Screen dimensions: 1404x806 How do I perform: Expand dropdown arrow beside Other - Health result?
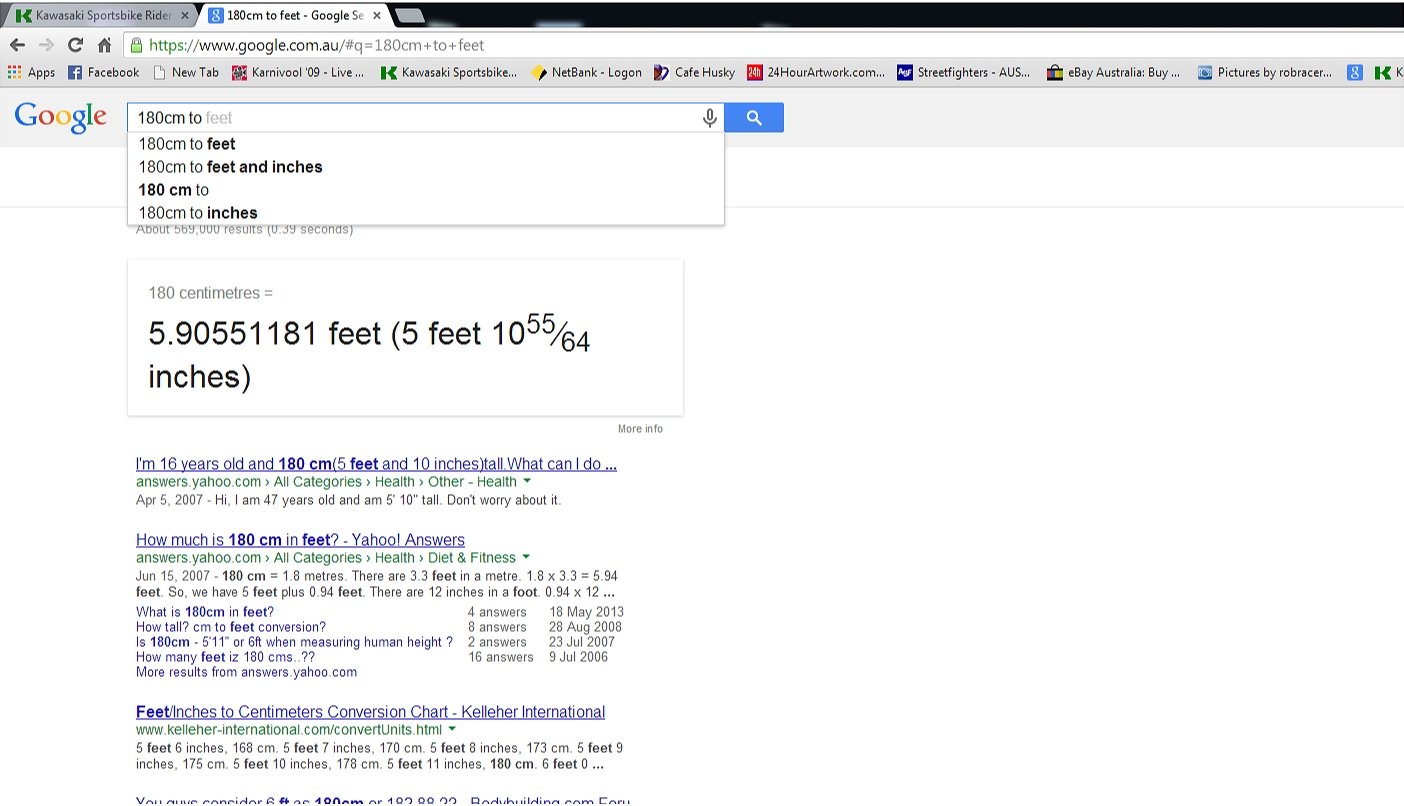[x=527, y=482]
